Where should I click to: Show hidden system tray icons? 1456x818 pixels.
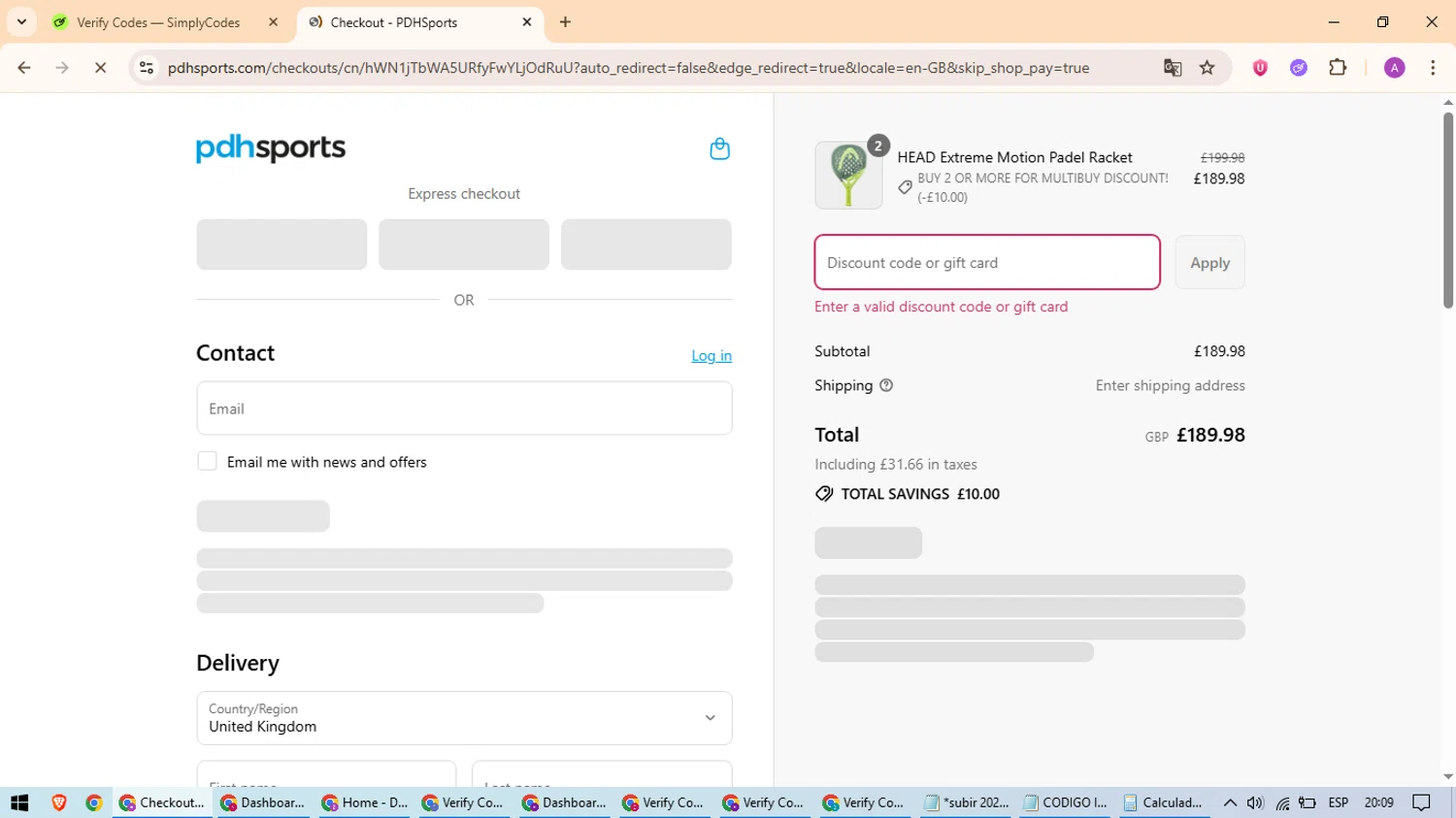(x=1230, y=802)
